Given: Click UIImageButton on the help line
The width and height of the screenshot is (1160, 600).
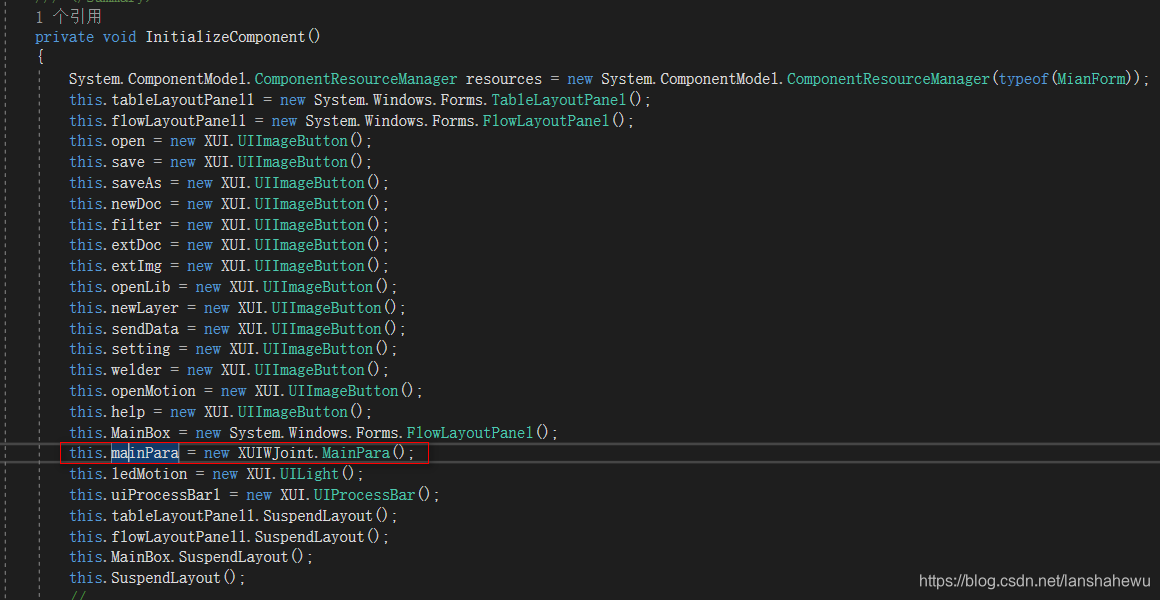Looking at the screenshot, I should [293, 411].
